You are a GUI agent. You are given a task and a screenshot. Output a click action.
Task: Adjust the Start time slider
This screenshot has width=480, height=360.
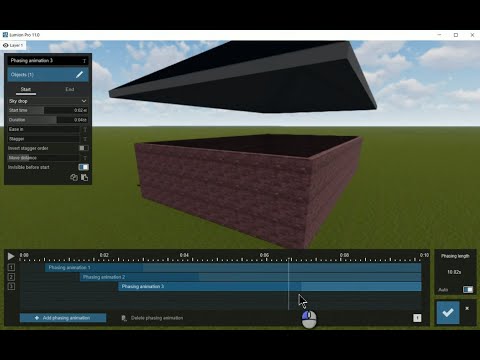[x=48, y=110]
